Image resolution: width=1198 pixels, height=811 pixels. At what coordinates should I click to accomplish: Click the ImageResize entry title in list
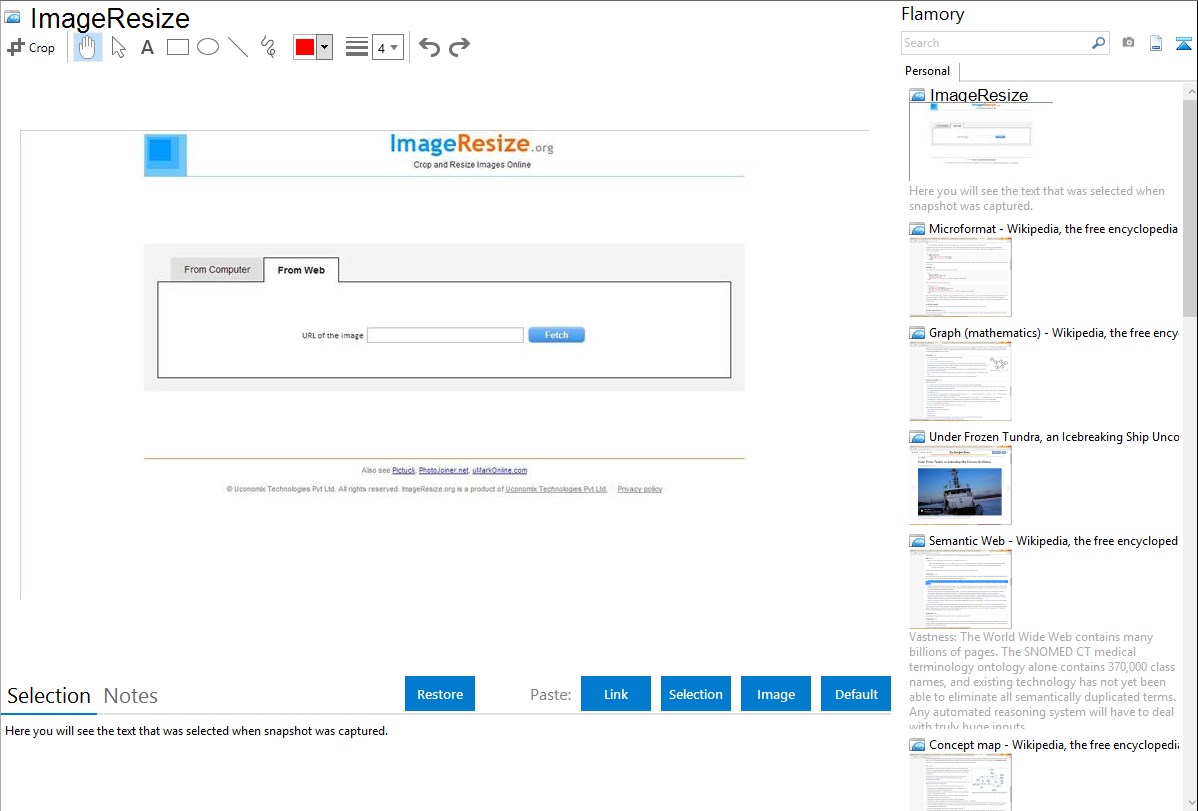tap(979, 95)
